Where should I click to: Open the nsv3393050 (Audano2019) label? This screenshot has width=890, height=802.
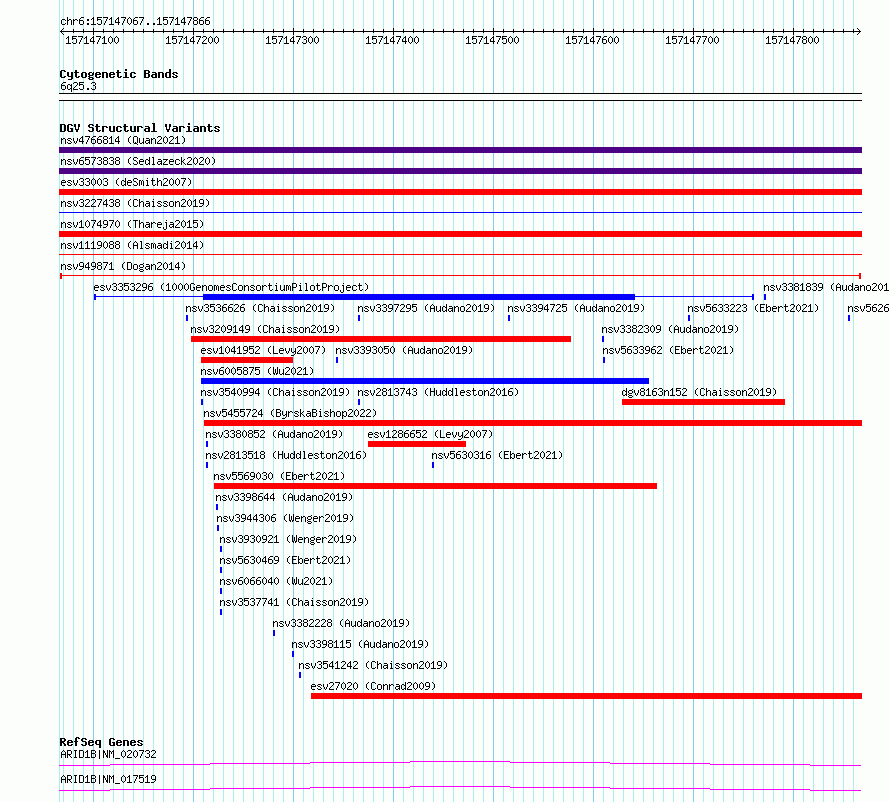[404, 350]
